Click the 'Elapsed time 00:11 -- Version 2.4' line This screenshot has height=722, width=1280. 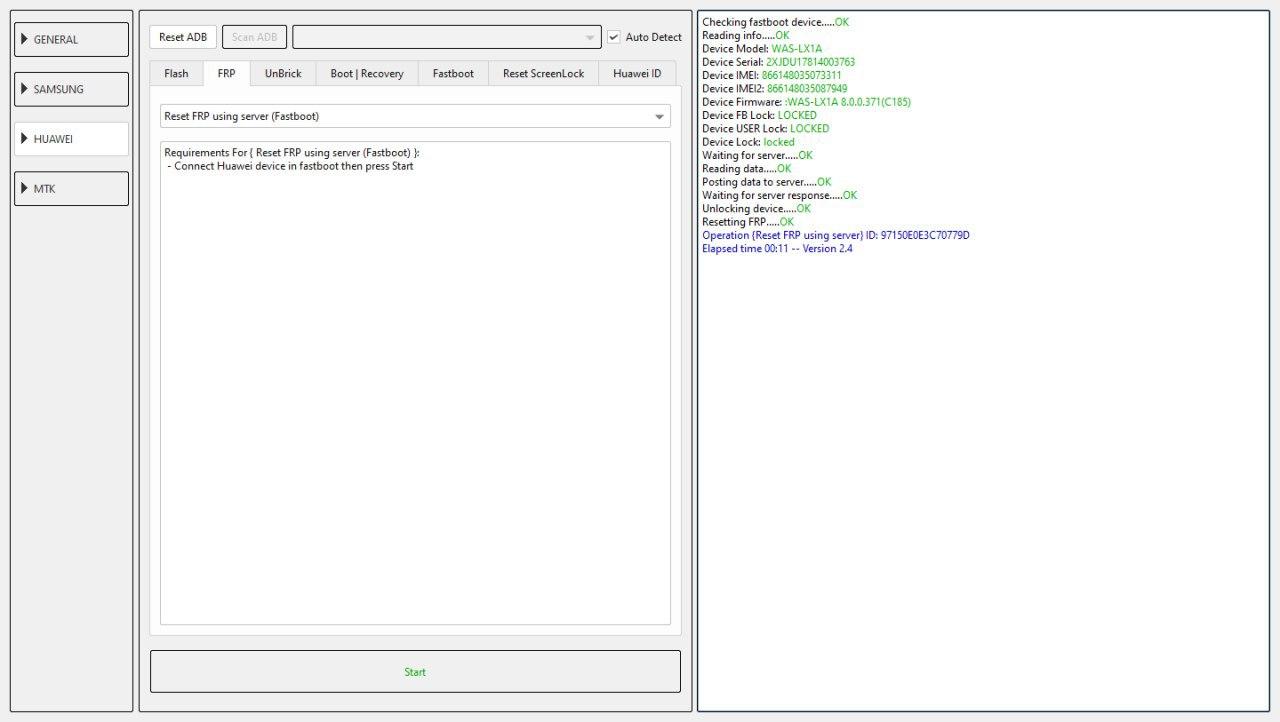click(778, 249)
